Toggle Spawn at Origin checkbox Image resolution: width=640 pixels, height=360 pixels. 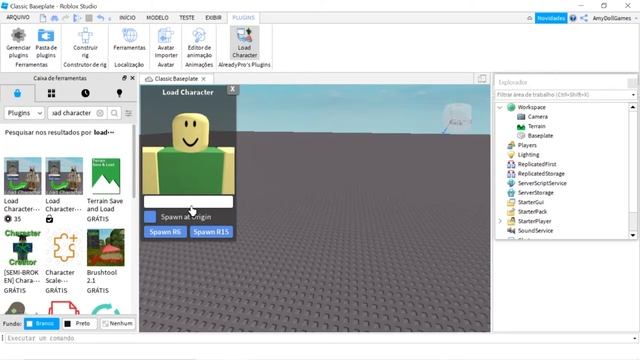150,217
